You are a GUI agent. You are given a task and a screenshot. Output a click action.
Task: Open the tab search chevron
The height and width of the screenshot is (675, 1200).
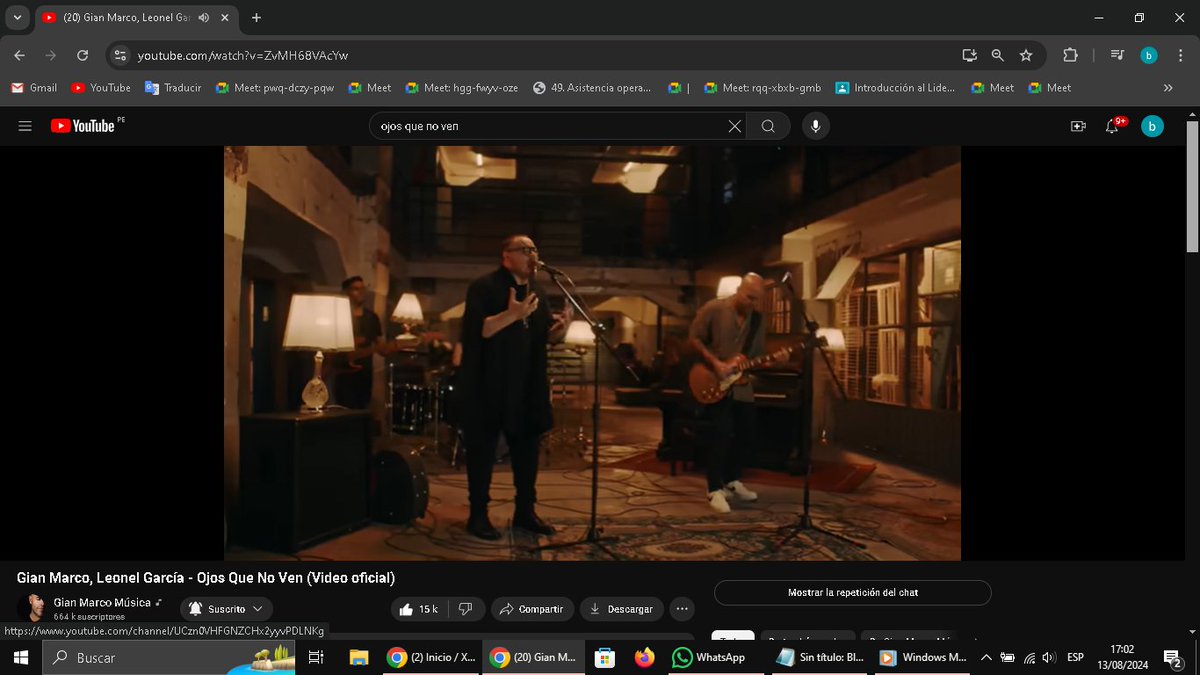pos(17,18)
